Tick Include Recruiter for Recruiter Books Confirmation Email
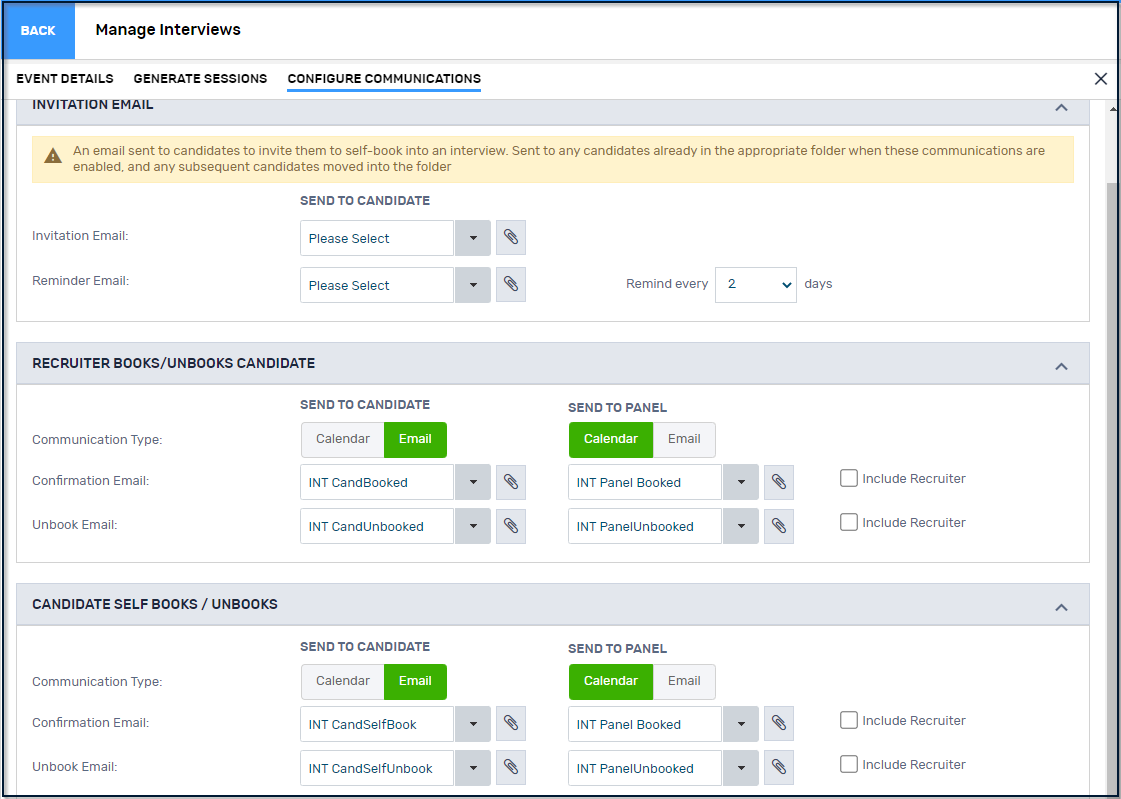Screen dimensions: 1121x799 point(849,479)
